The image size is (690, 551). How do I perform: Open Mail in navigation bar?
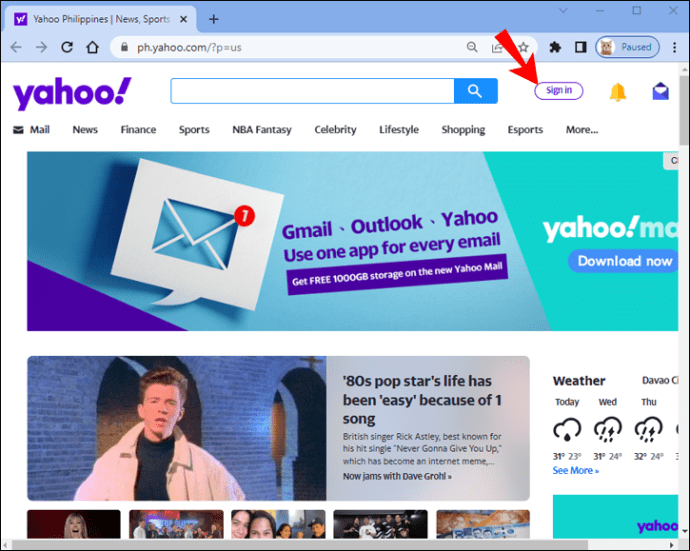point(31,130)
